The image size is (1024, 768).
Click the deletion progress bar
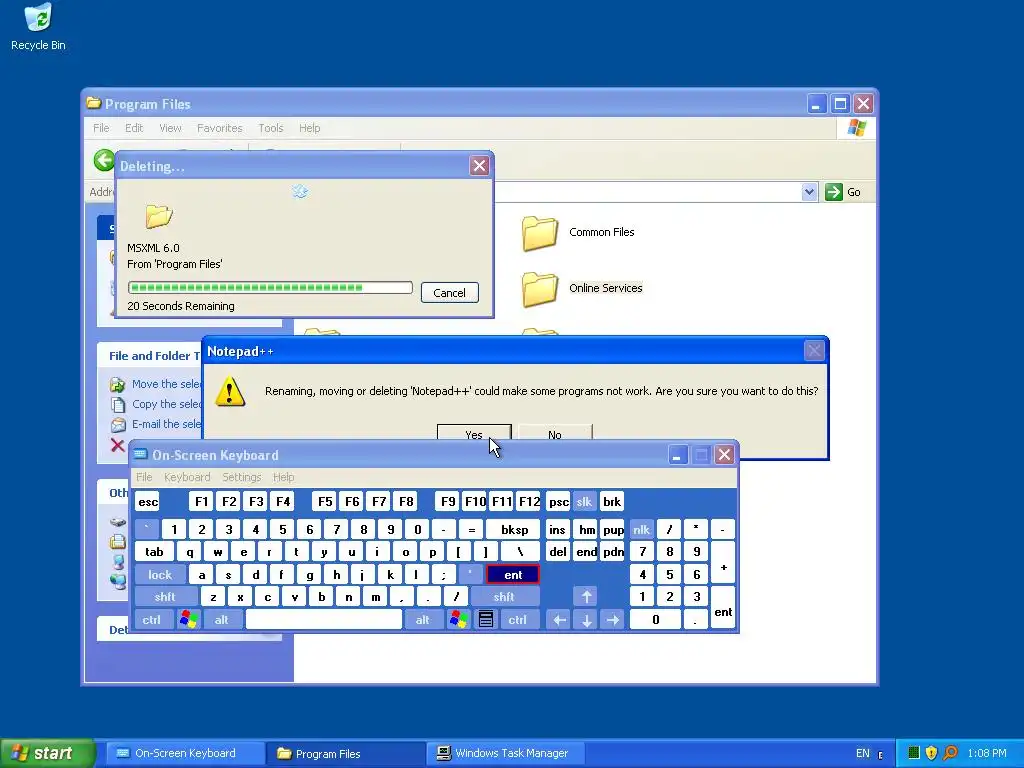[270, 287]
